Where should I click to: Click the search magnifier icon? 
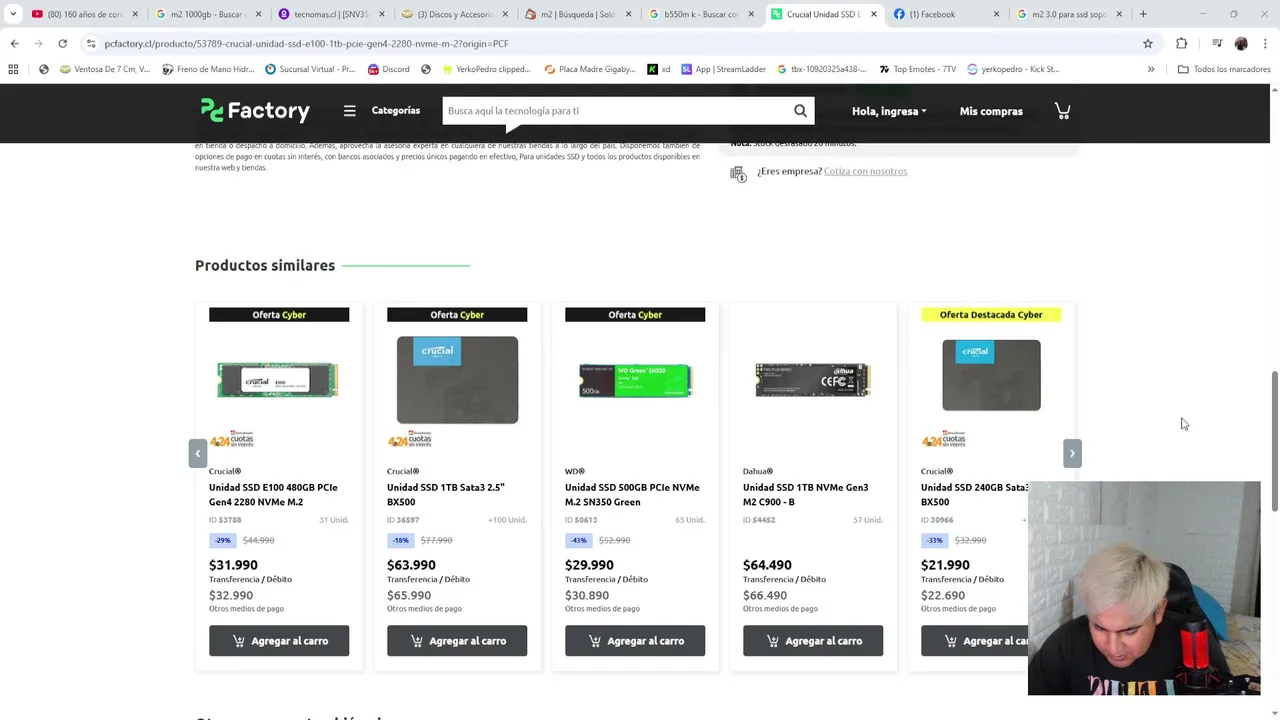click(x=800, y=111)
